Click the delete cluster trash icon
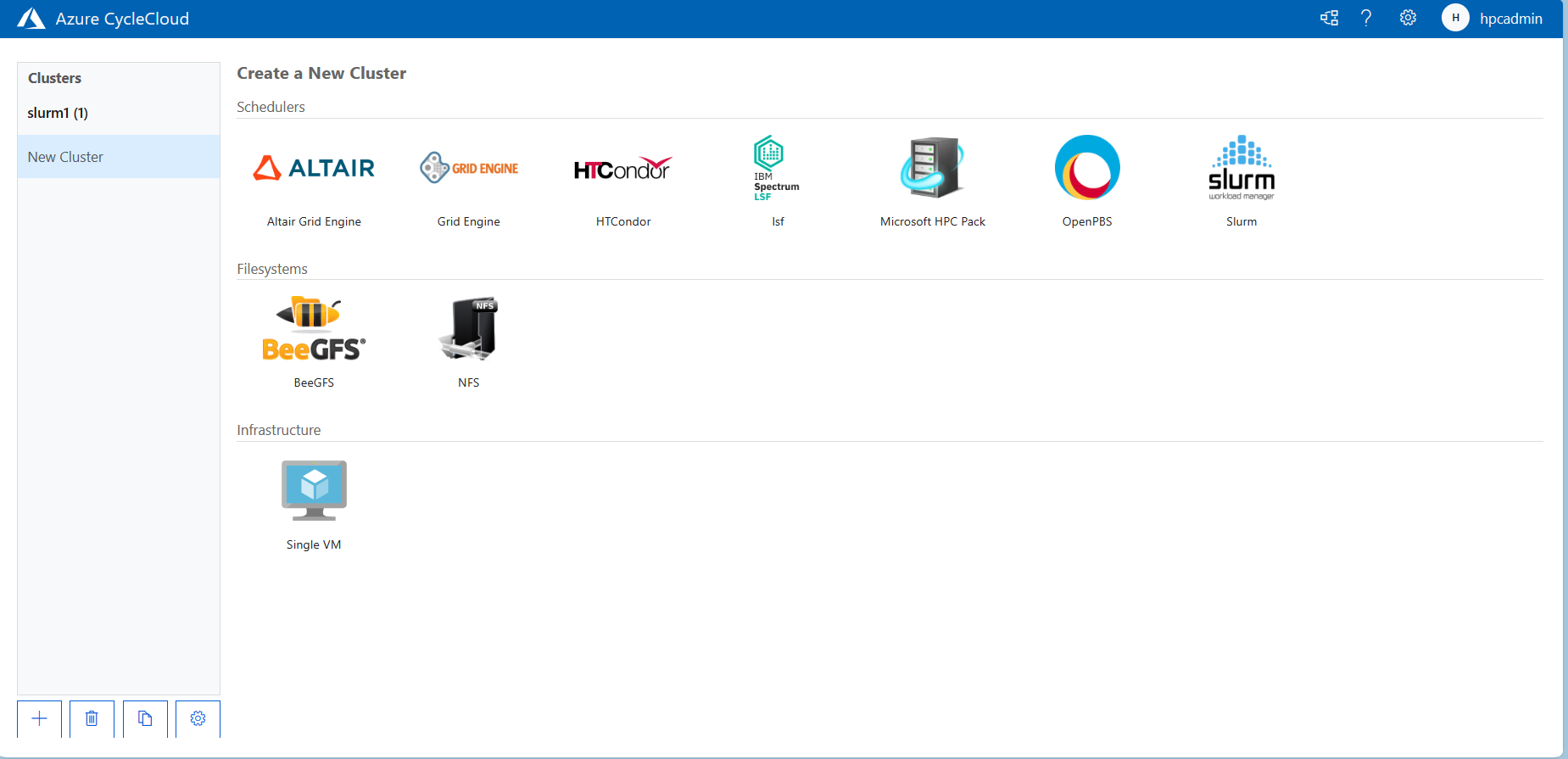1568x759 pixels. pyautogui.click(x=92, y=719)
